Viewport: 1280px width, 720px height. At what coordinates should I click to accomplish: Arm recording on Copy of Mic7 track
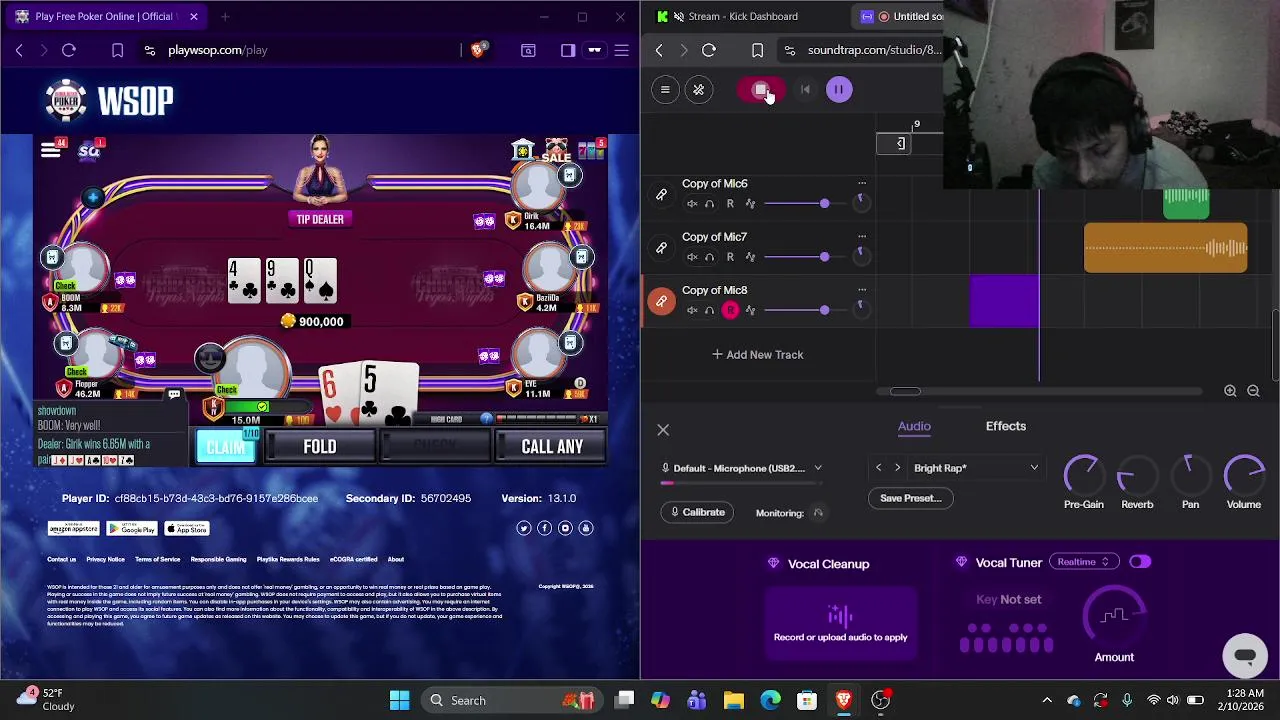click(730, 257)
